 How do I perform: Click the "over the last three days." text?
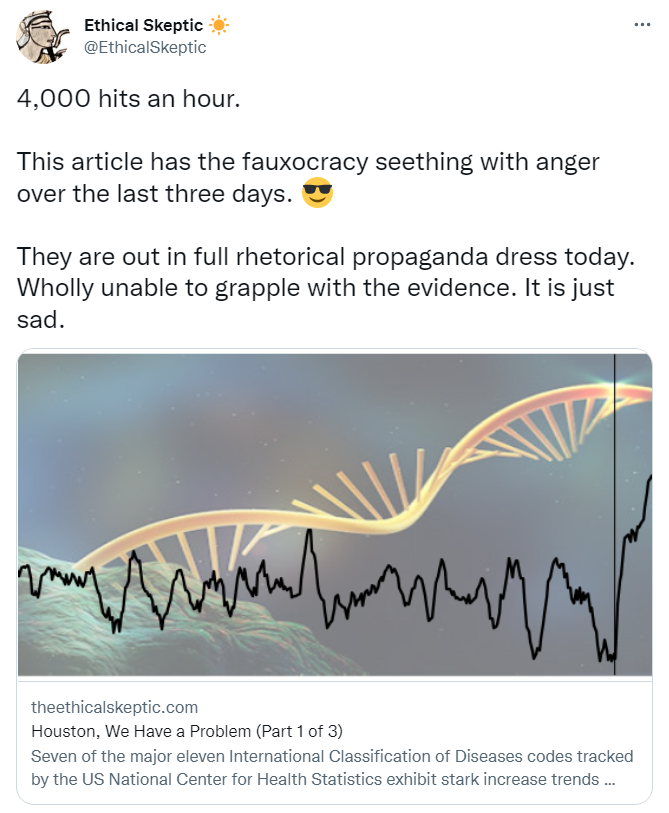point(155,193)
